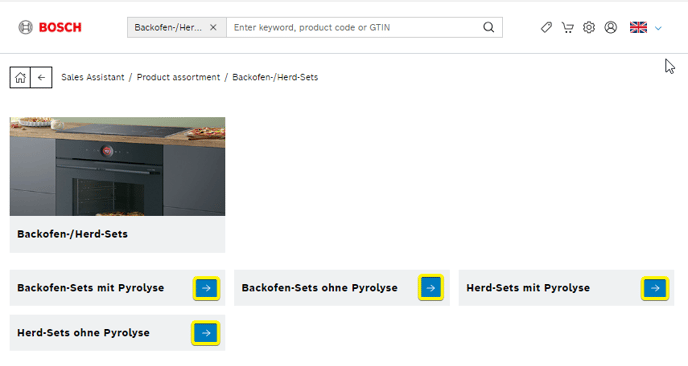Open Product assortment breadcrumb link
Screen dimensions: 688x366
point(178,77)
